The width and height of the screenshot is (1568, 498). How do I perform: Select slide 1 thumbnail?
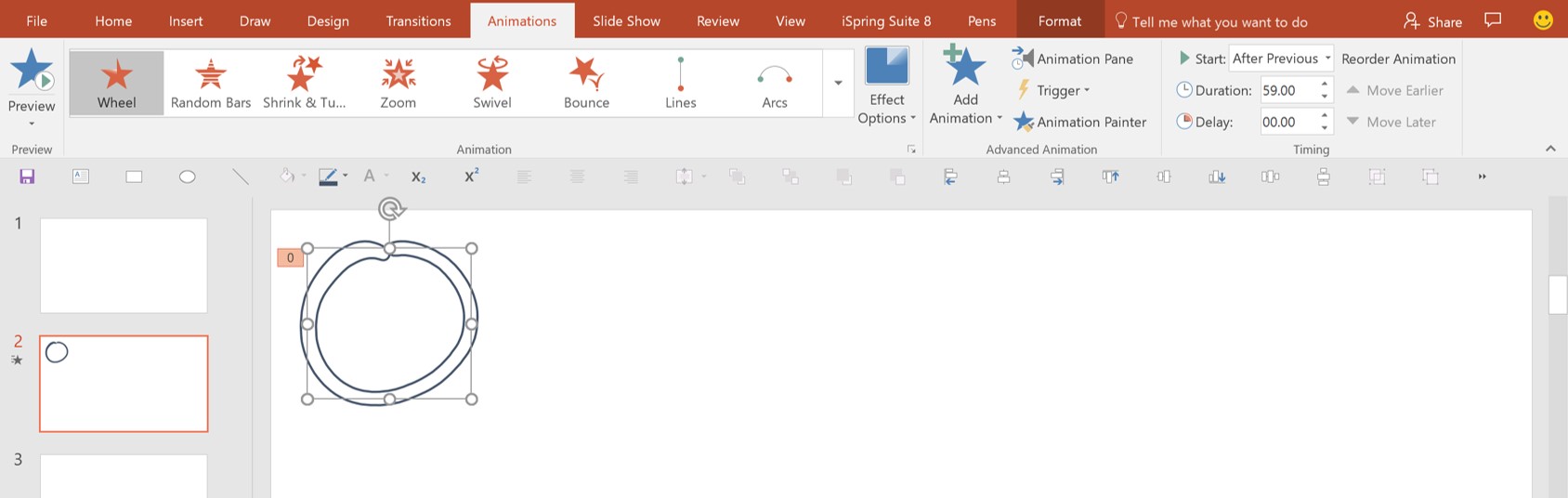[x=124, y=266]
